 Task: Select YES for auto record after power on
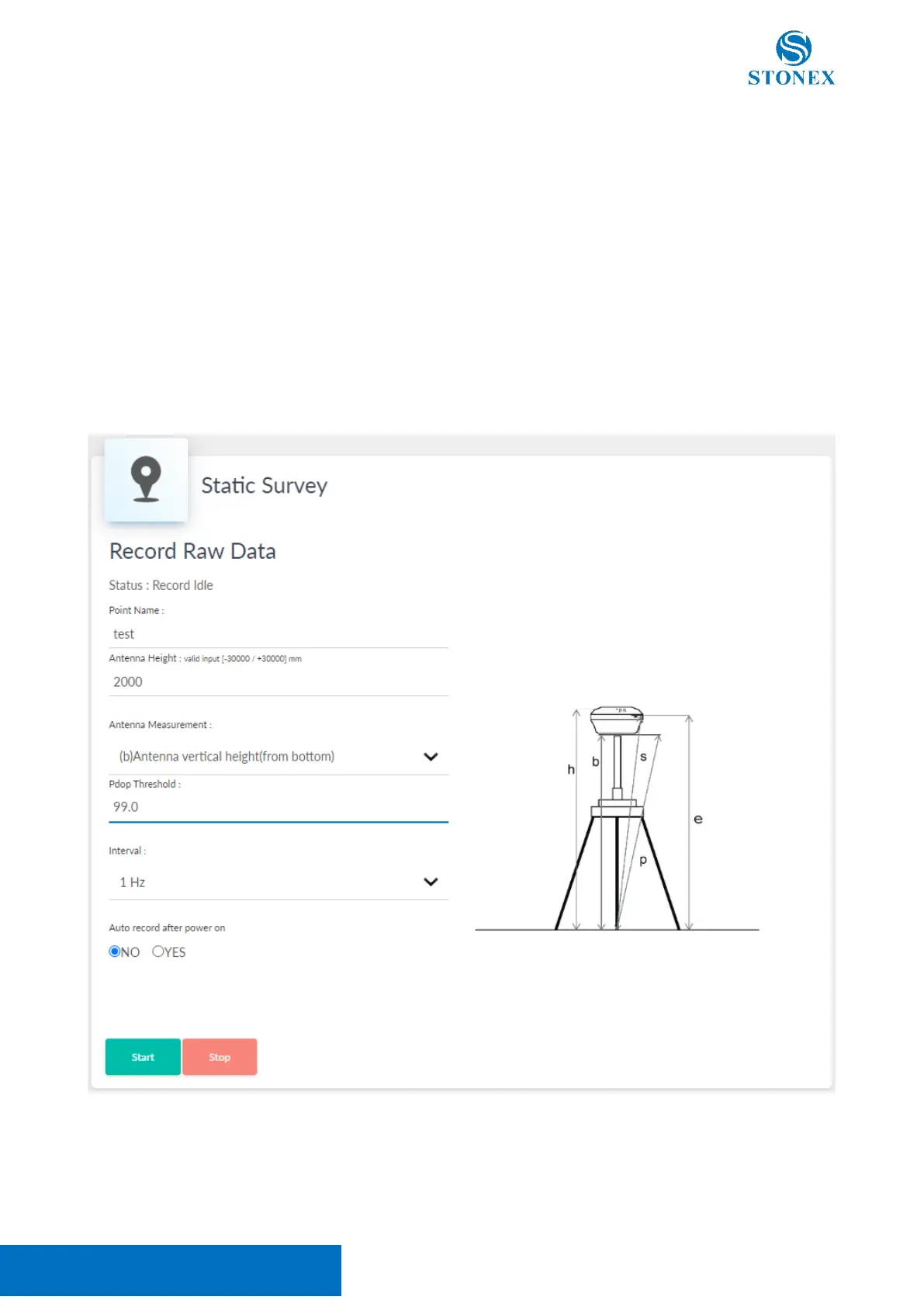click(x=158, y=952)
